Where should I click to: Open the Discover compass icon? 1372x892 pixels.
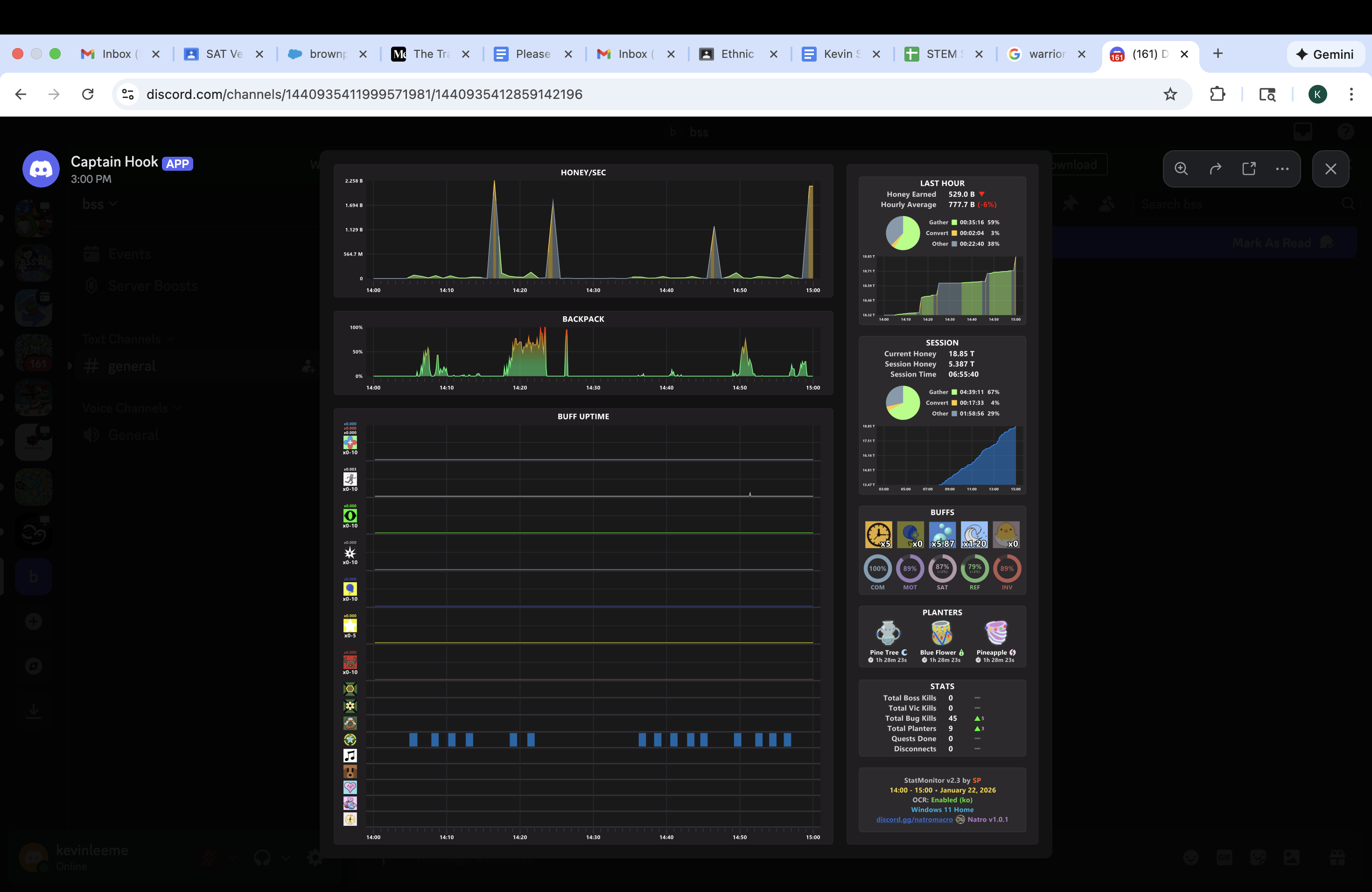33,666
